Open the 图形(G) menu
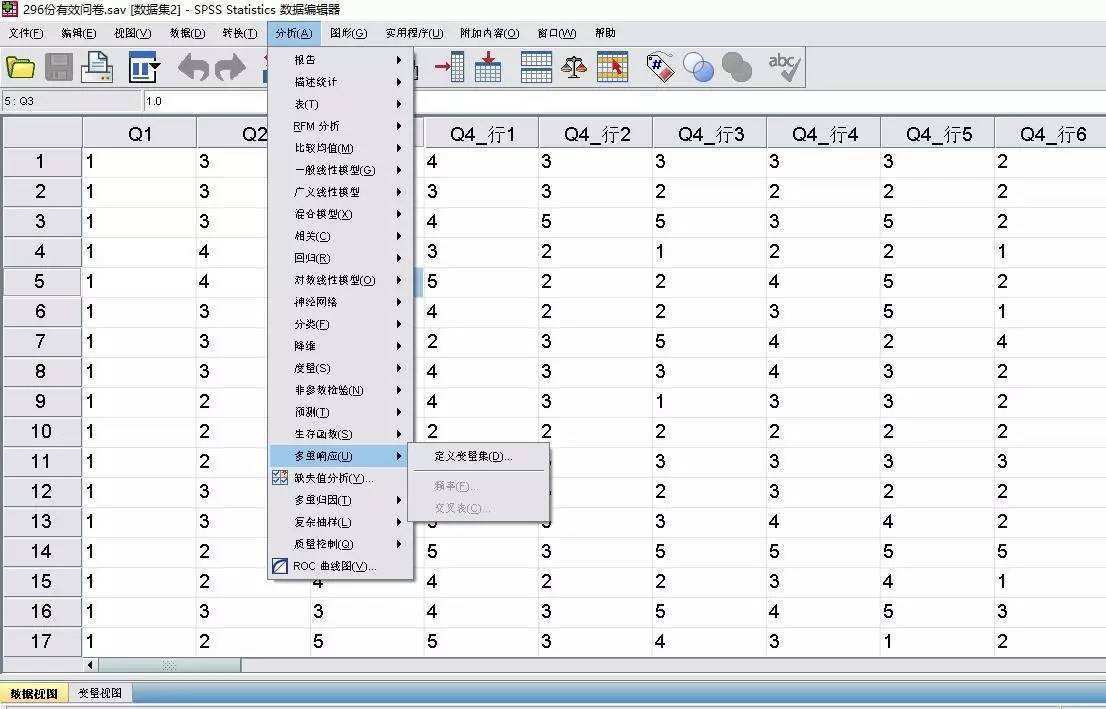Viewport: 1106px width, 709px height. point(348,33)
